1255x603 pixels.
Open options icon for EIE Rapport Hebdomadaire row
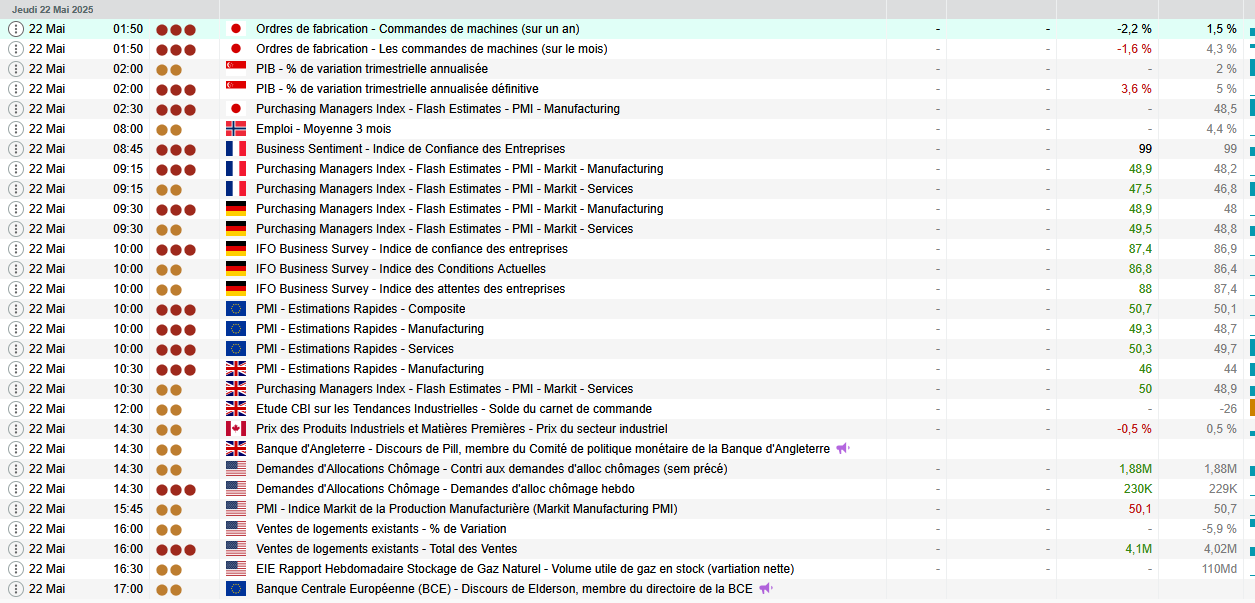[15, 569]
